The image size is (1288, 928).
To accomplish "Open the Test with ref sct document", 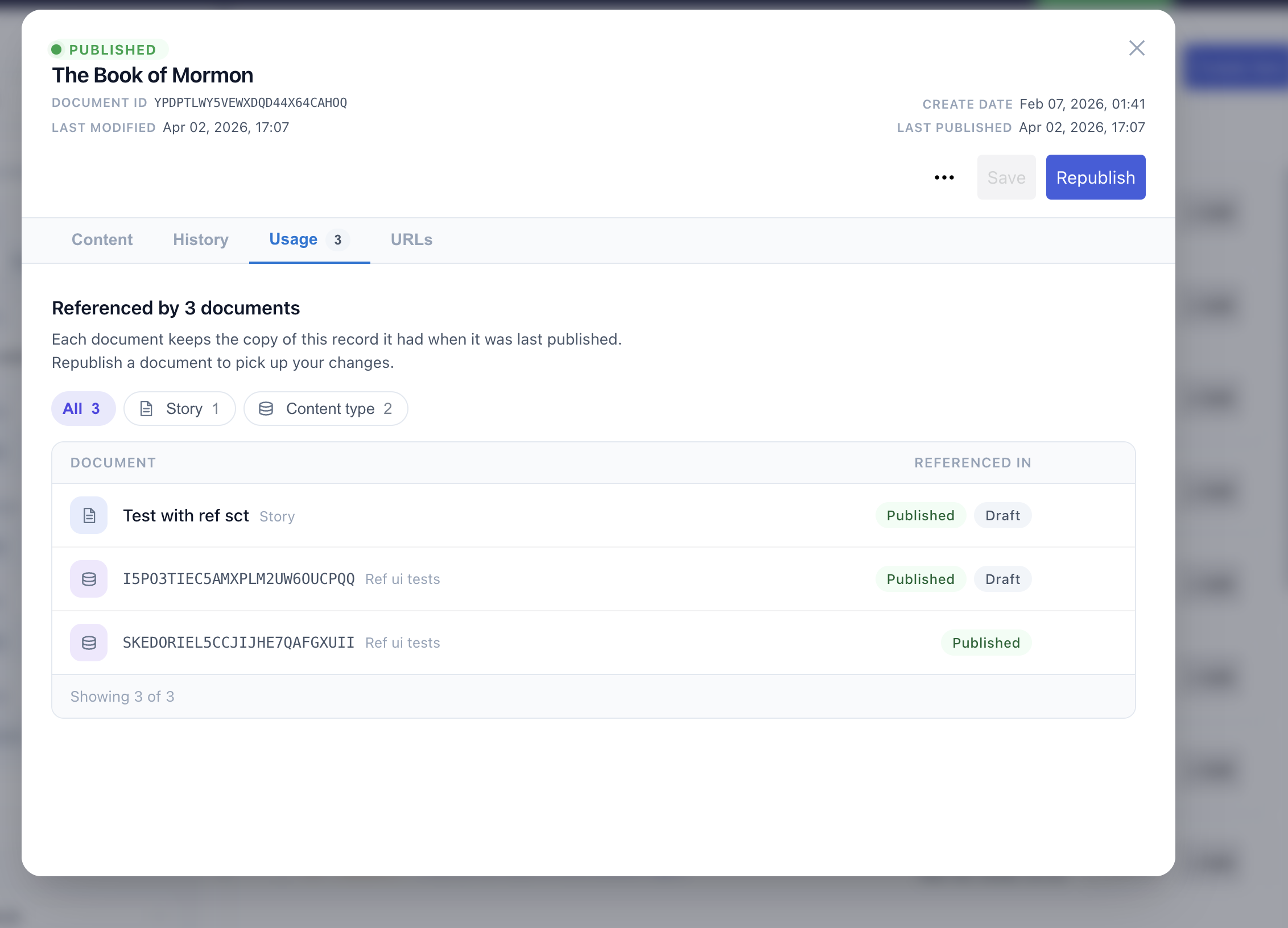I will point(186,515).
